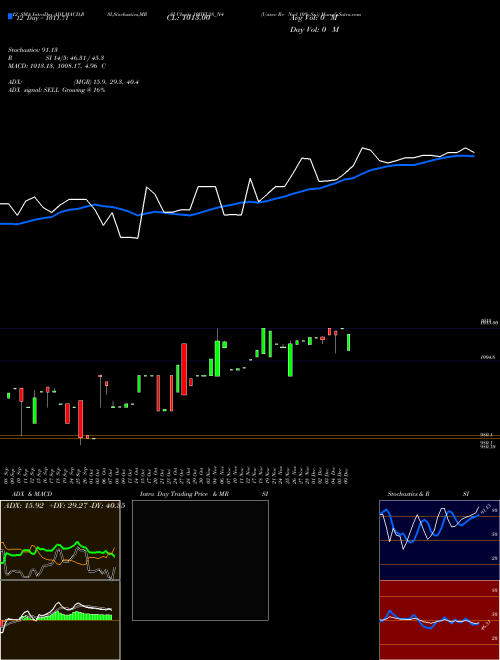Click the last green candlestick on the chart

point(348,342)
